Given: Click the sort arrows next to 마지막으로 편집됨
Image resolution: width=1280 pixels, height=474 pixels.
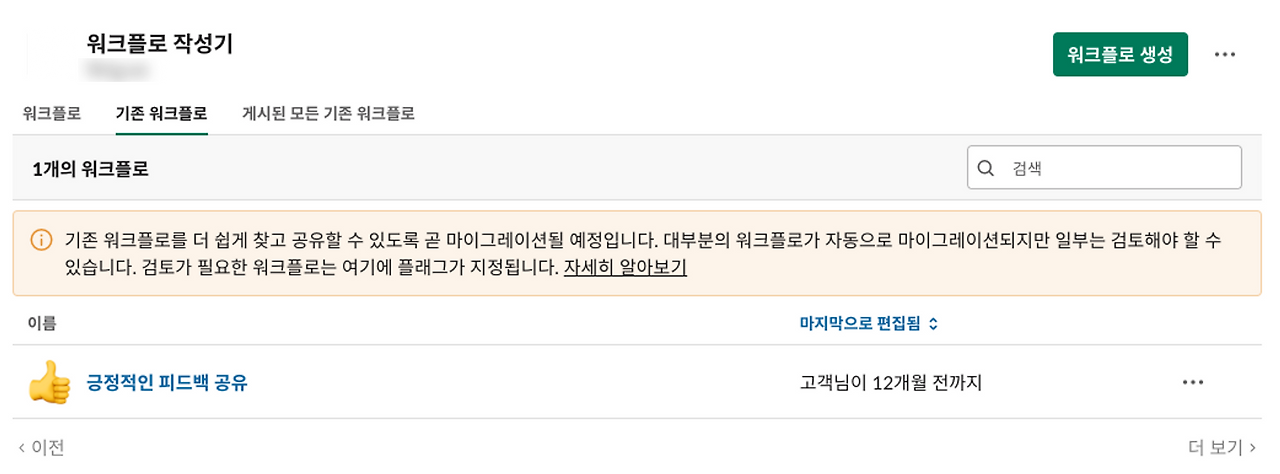Looking at the screenshot, I should (933, 323).
